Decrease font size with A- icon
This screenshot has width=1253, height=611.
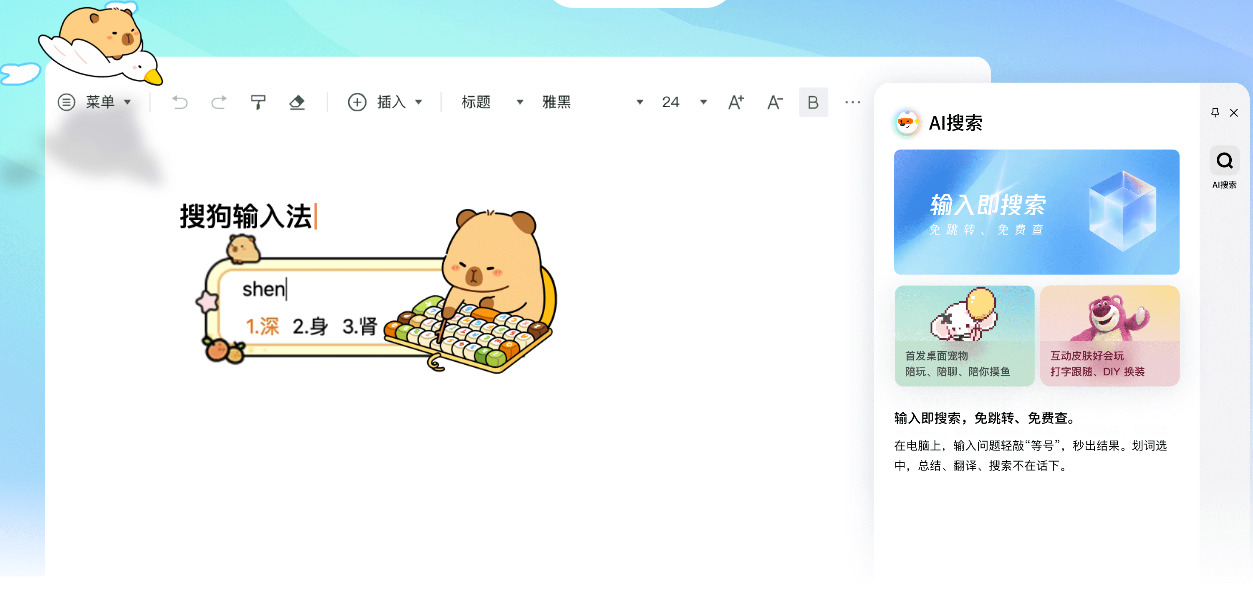[x=775, y=102]
